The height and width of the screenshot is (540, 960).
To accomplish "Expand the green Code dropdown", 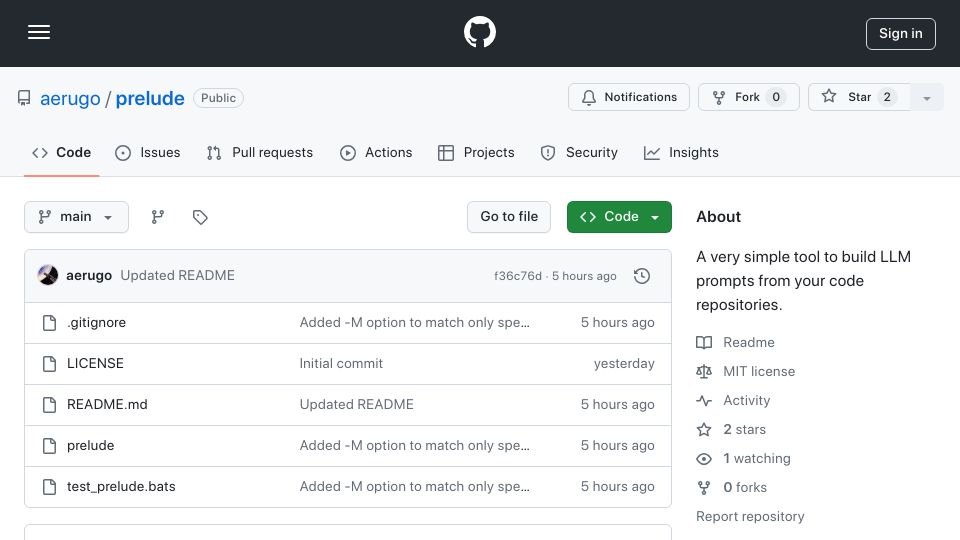I will tap(619, 217).
